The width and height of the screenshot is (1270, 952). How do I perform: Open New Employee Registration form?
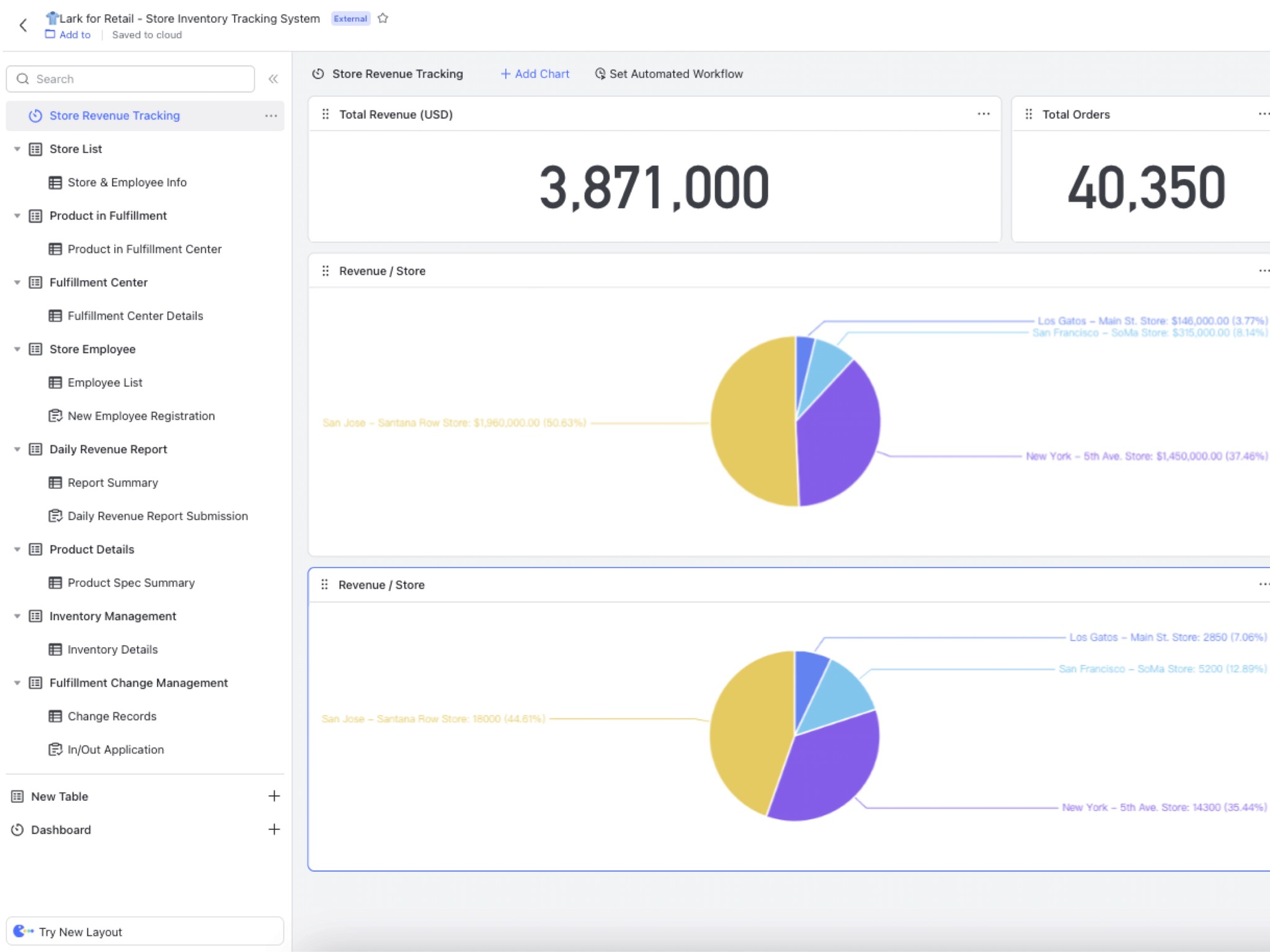141,416
